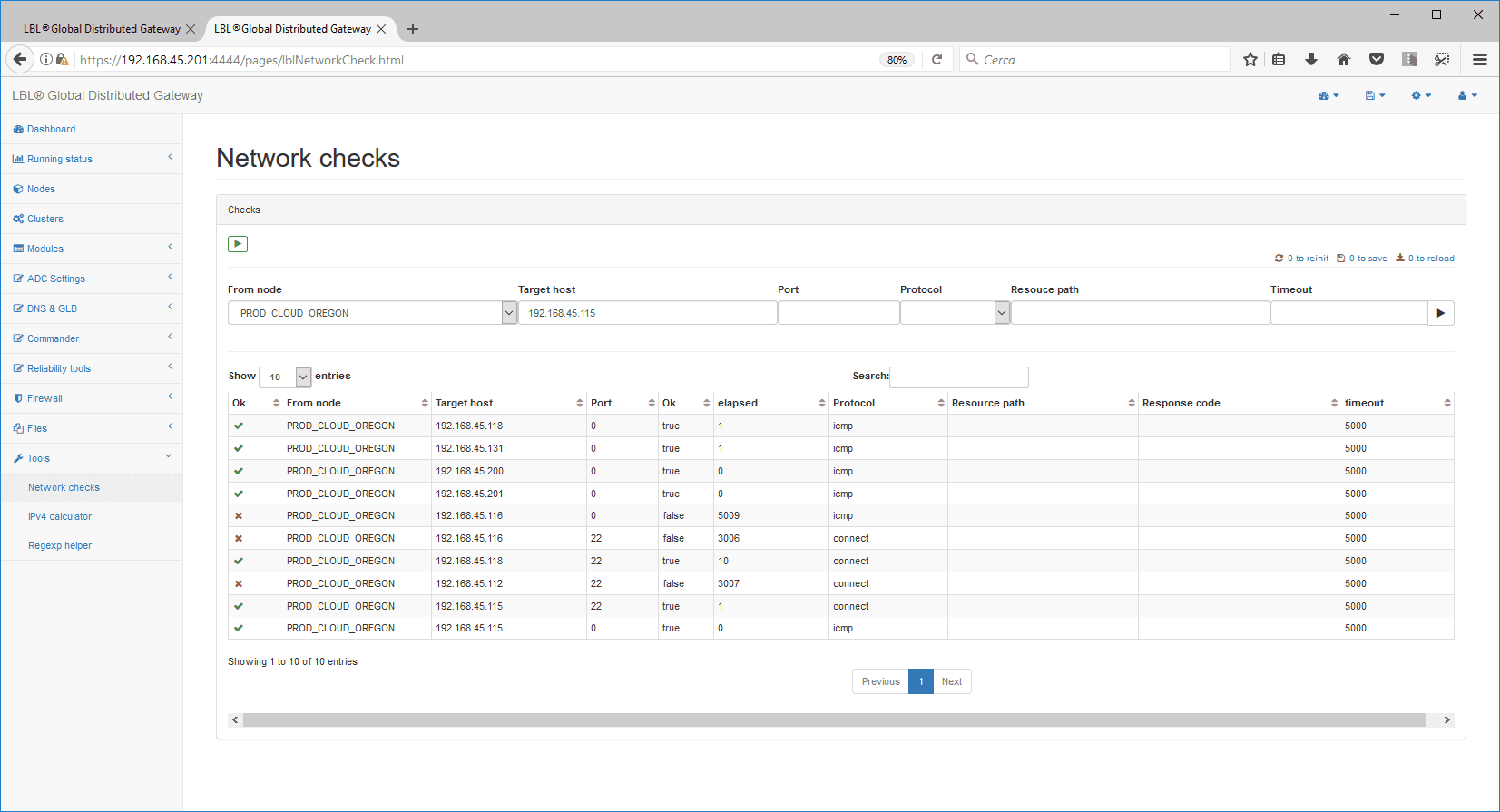Click the Next pagination button
1500x812 pixels.
click(x=951, y=681)
